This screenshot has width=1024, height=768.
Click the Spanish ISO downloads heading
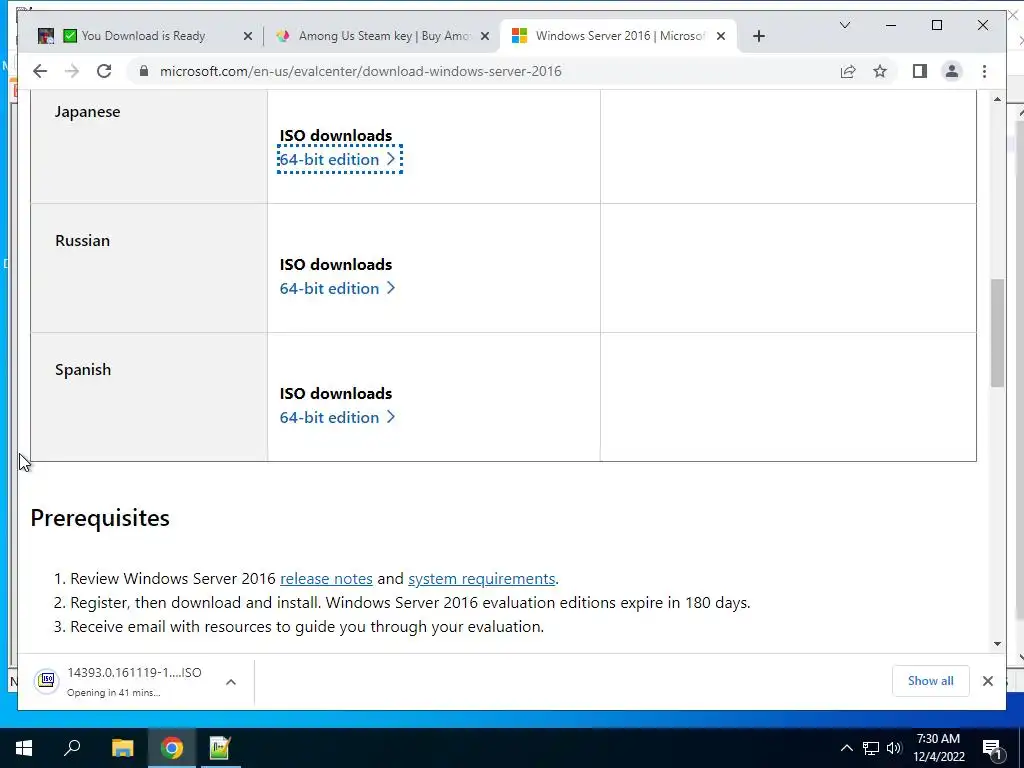[x=336, y=394]
